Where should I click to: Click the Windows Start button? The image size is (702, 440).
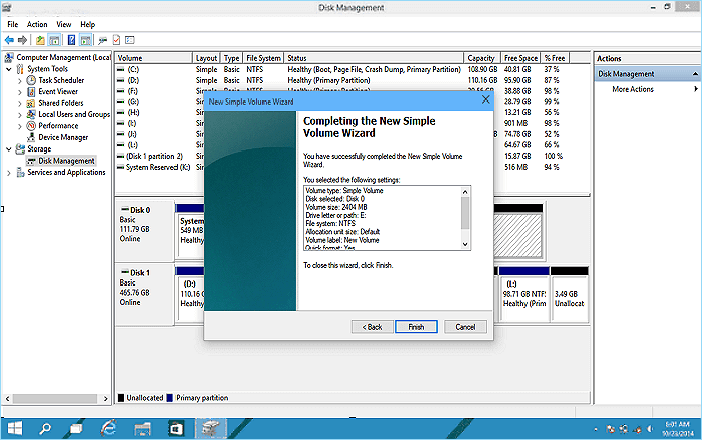tap(16, 428)
